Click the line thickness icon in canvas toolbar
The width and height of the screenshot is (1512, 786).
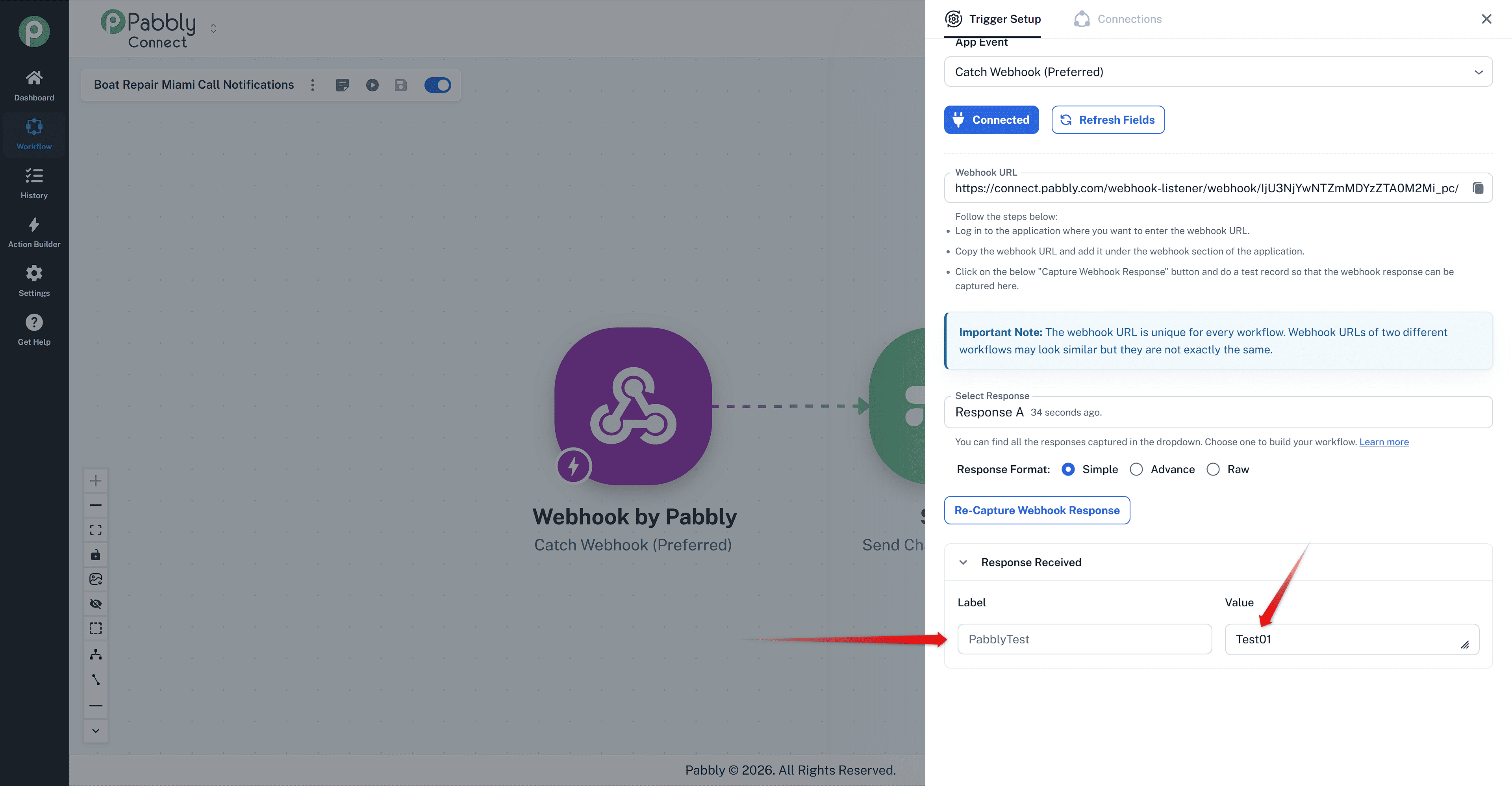(x=96, y=705)
